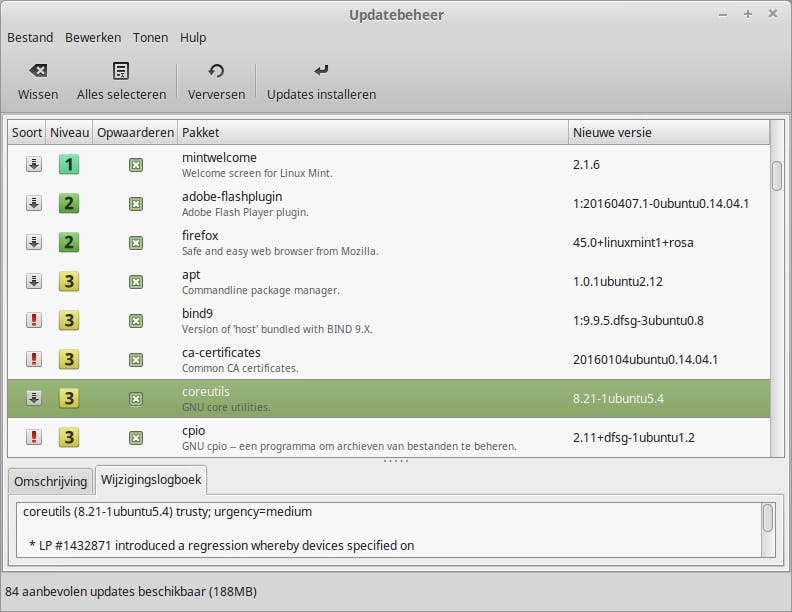The width and height of the screenshot is (792, 612).
Task: Switch to the Omschrijving tab
Action: 51,481
